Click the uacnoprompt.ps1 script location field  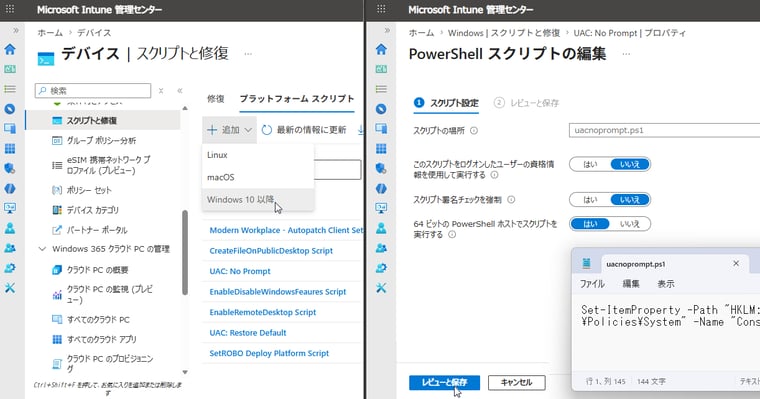[x=664, y=130]
